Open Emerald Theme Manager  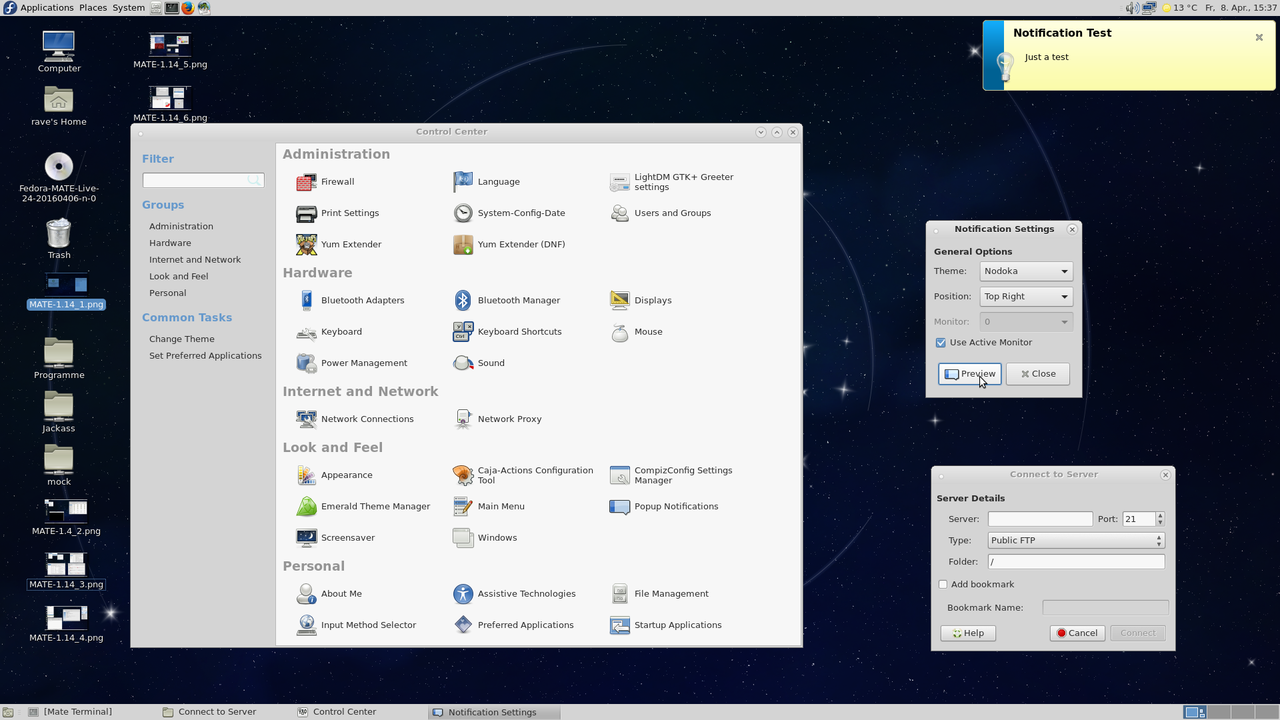pos(306,507)
